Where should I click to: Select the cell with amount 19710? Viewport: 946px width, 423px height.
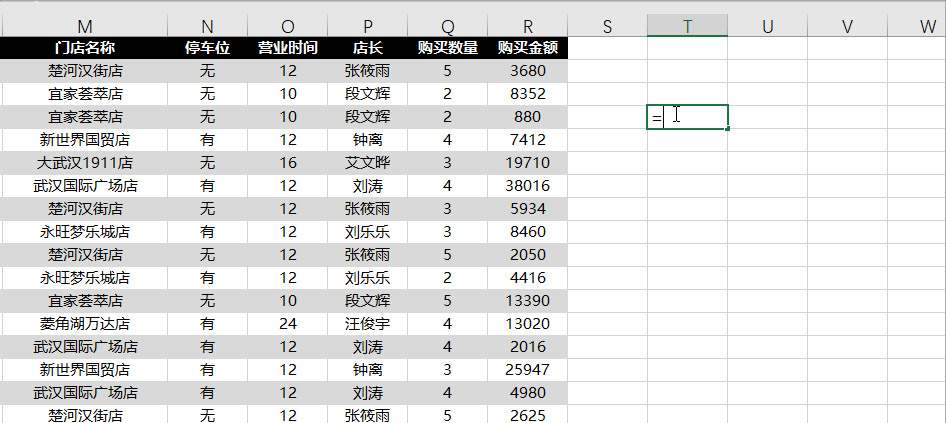[528, 162]
